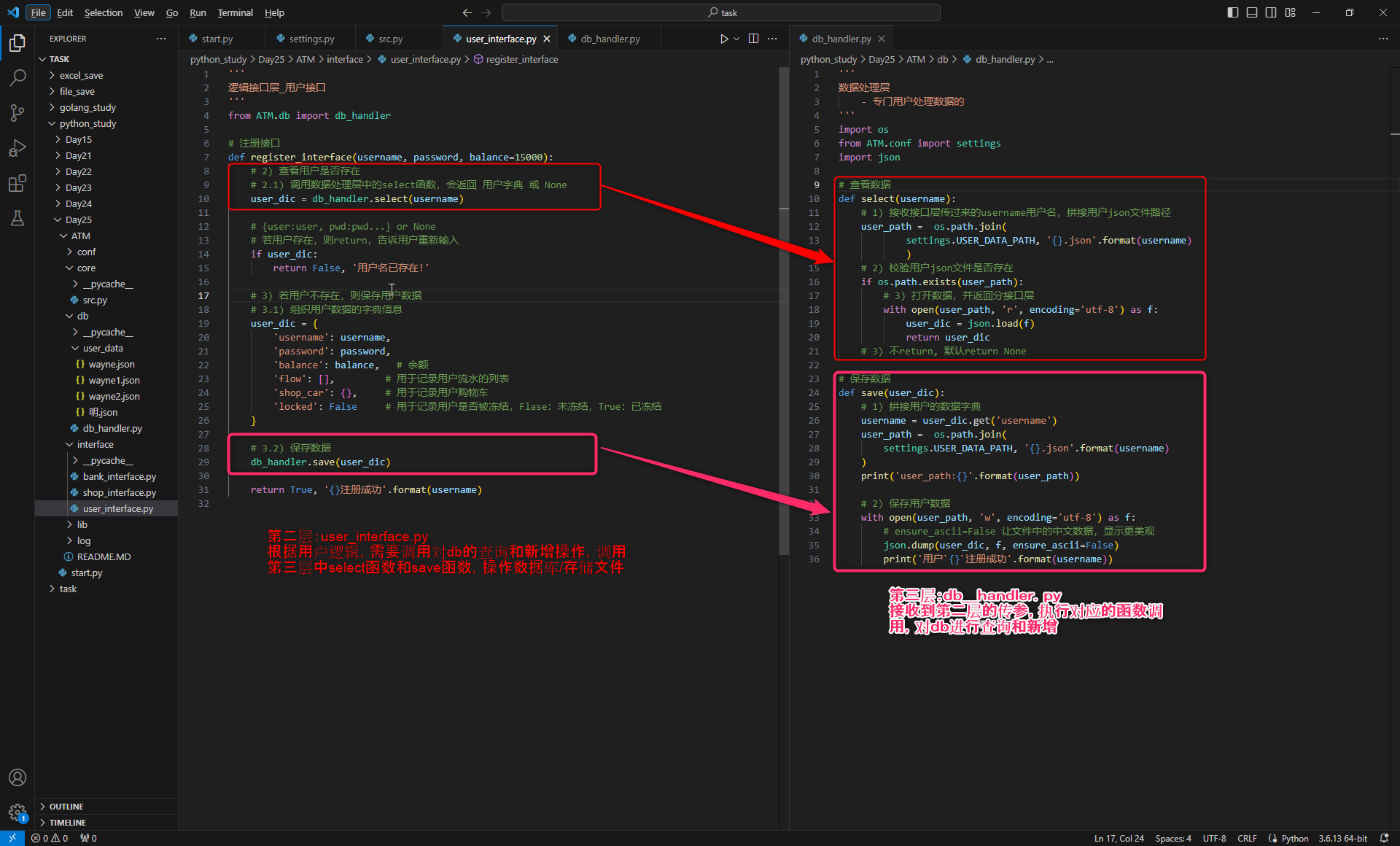Click Python language mode in status bar
This screenshot has width=1400, height=846.
pyautogui.click(x=1294, y=838)
